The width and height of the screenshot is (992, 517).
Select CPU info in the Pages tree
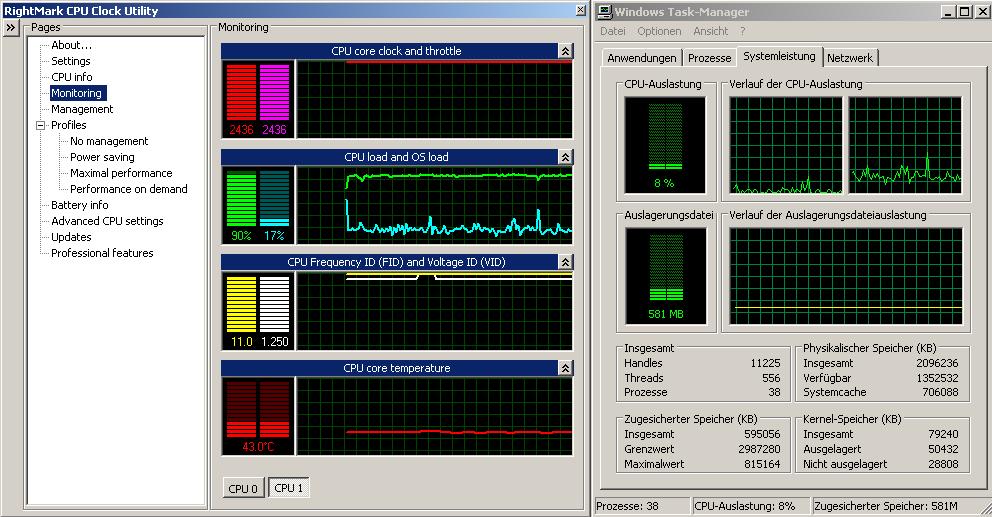pos(71,77)
